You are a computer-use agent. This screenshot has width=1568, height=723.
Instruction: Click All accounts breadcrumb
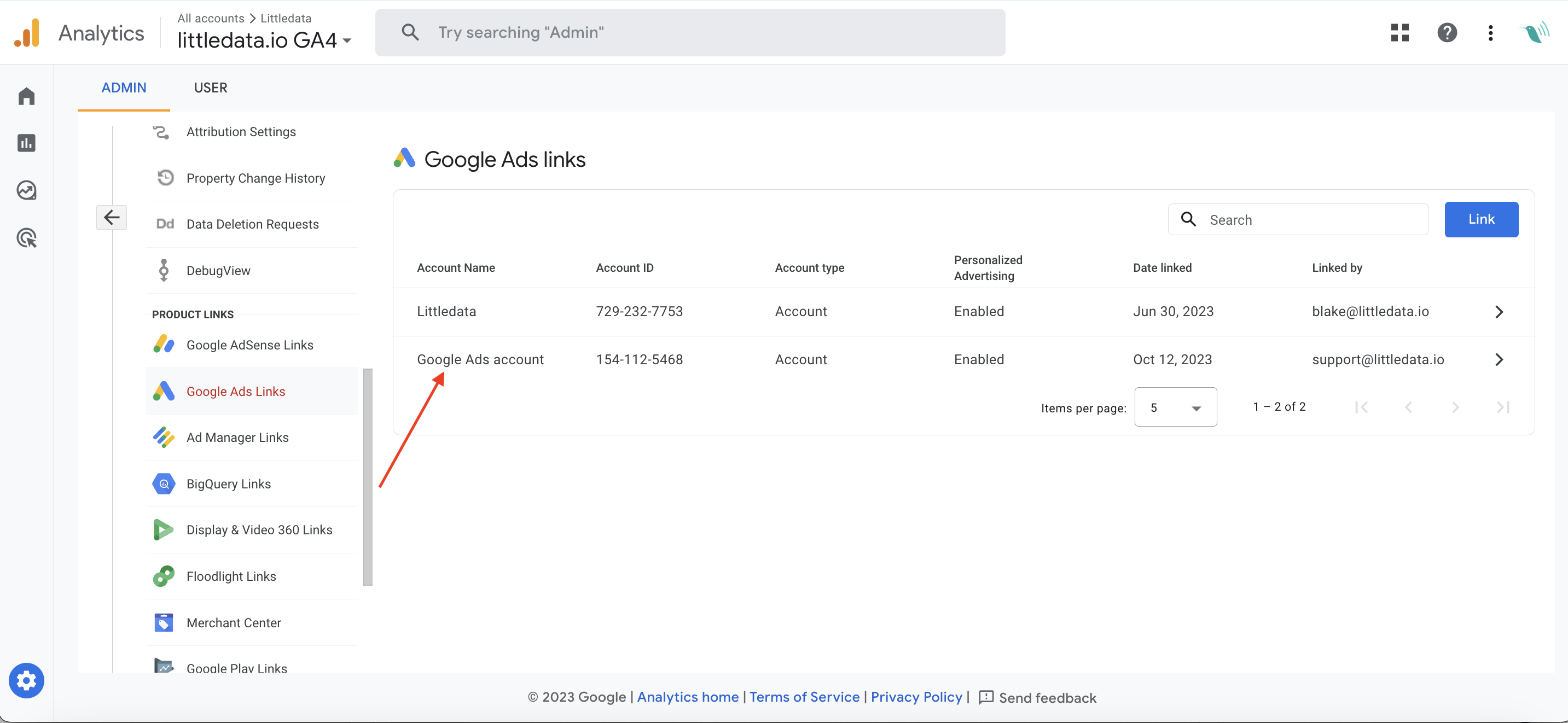pos(211,18)
